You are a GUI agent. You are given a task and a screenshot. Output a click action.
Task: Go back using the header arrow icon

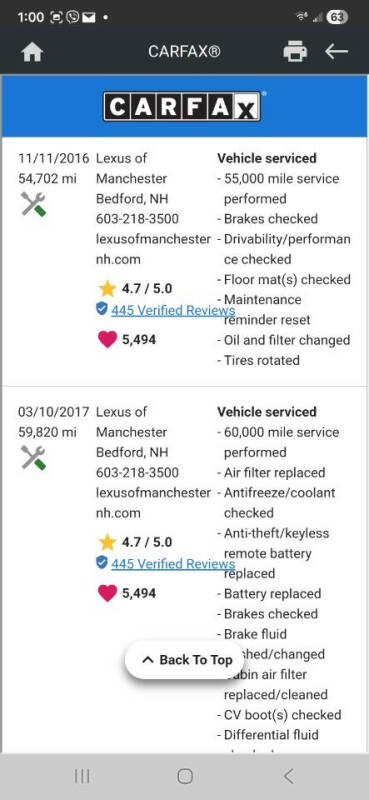coord(336,52)
